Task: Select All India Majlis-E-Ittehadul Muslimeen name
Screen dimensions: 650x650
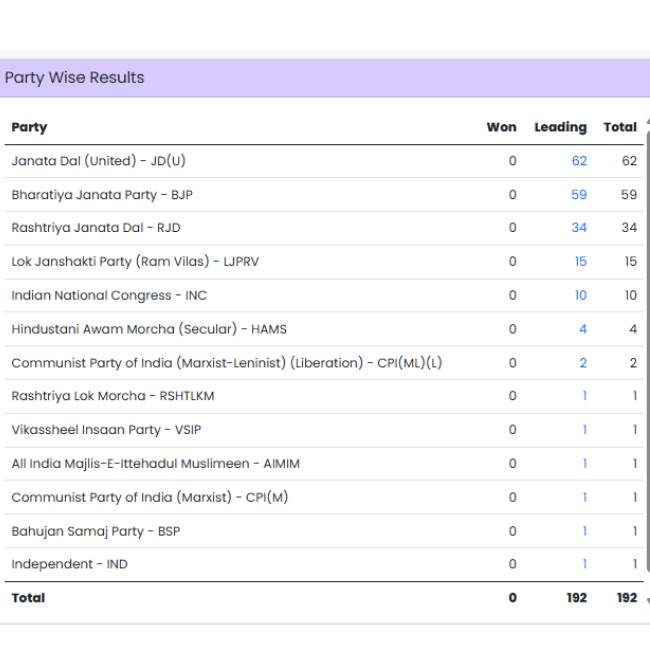Action: click(x=155, y=463)
